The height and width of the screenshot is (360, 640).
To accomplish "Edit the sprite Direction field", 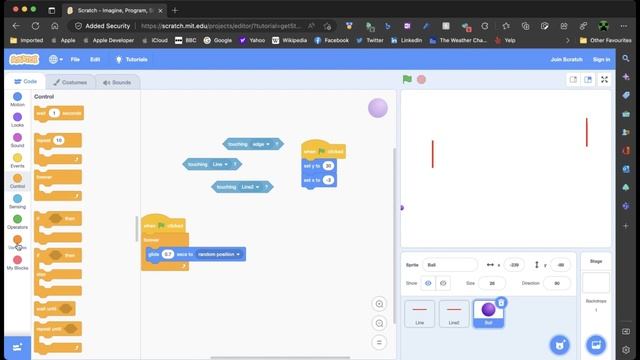I will point(557,283).
